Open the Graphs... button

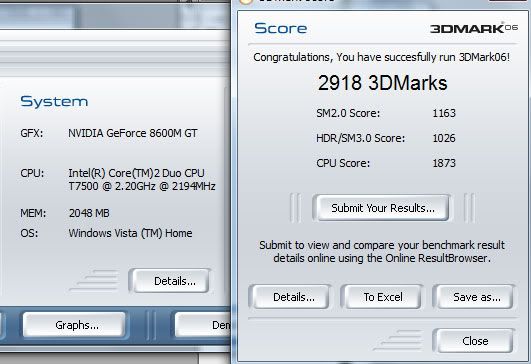[75, 325]
